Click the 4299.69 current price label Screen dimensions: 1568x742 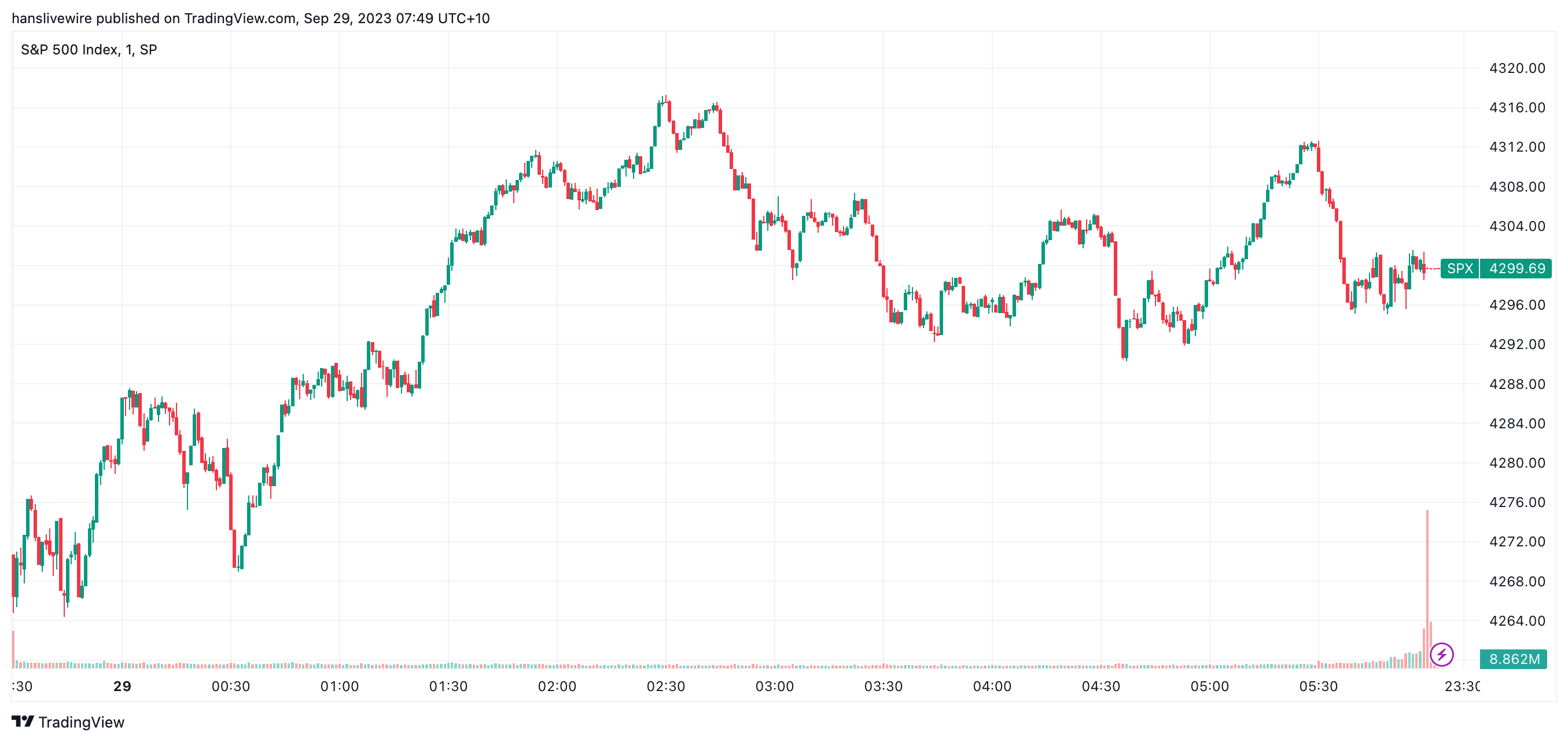1517,269
